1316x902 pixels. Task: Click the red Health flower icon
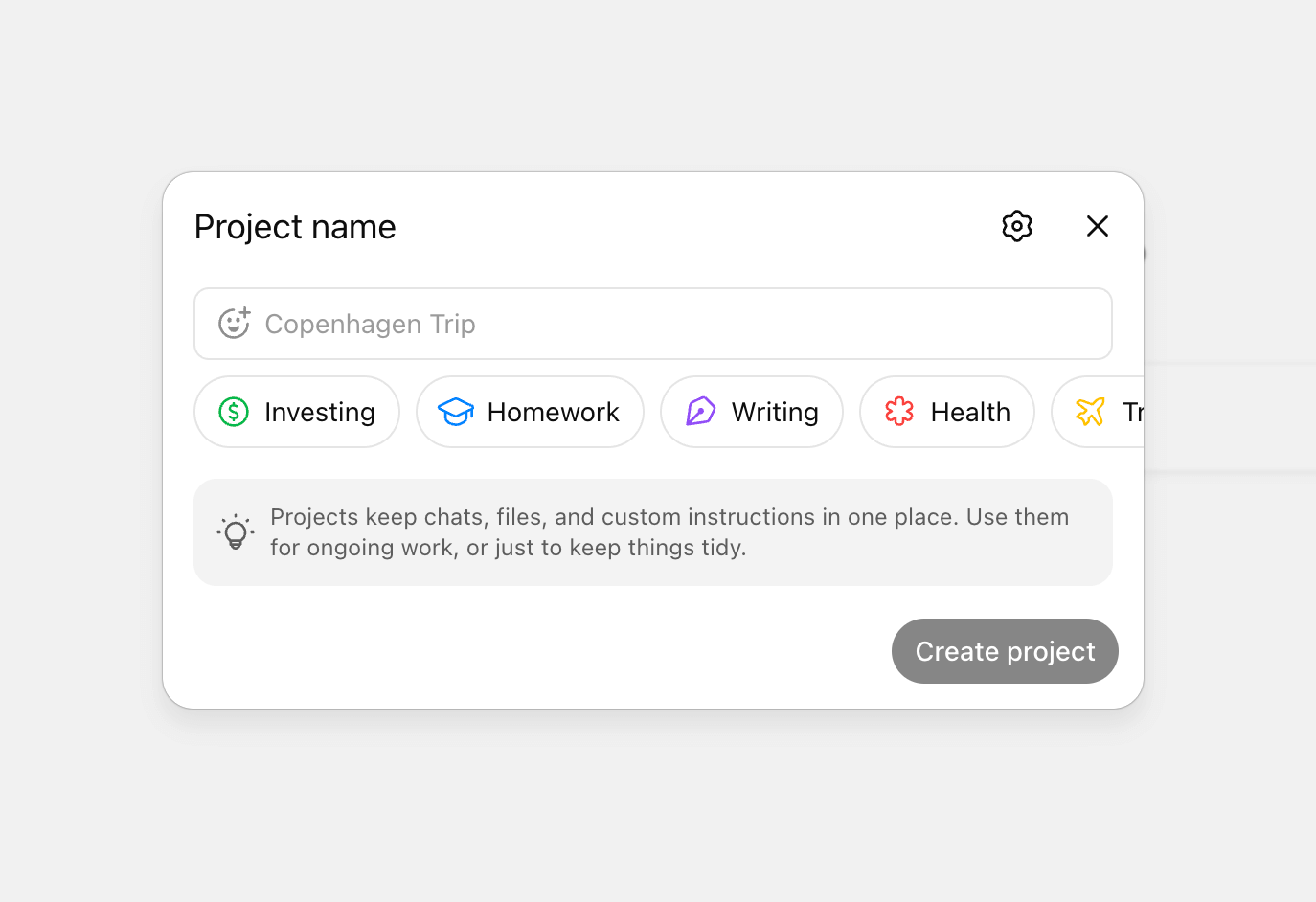[x=899, y=412]
